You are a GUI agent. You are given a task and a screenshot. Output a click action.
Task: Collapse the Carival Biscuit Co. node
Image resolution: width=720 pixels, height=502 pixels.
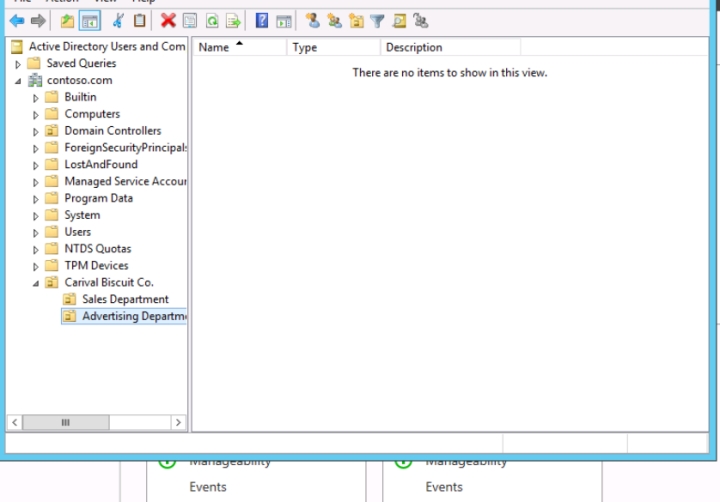(37, 283)
